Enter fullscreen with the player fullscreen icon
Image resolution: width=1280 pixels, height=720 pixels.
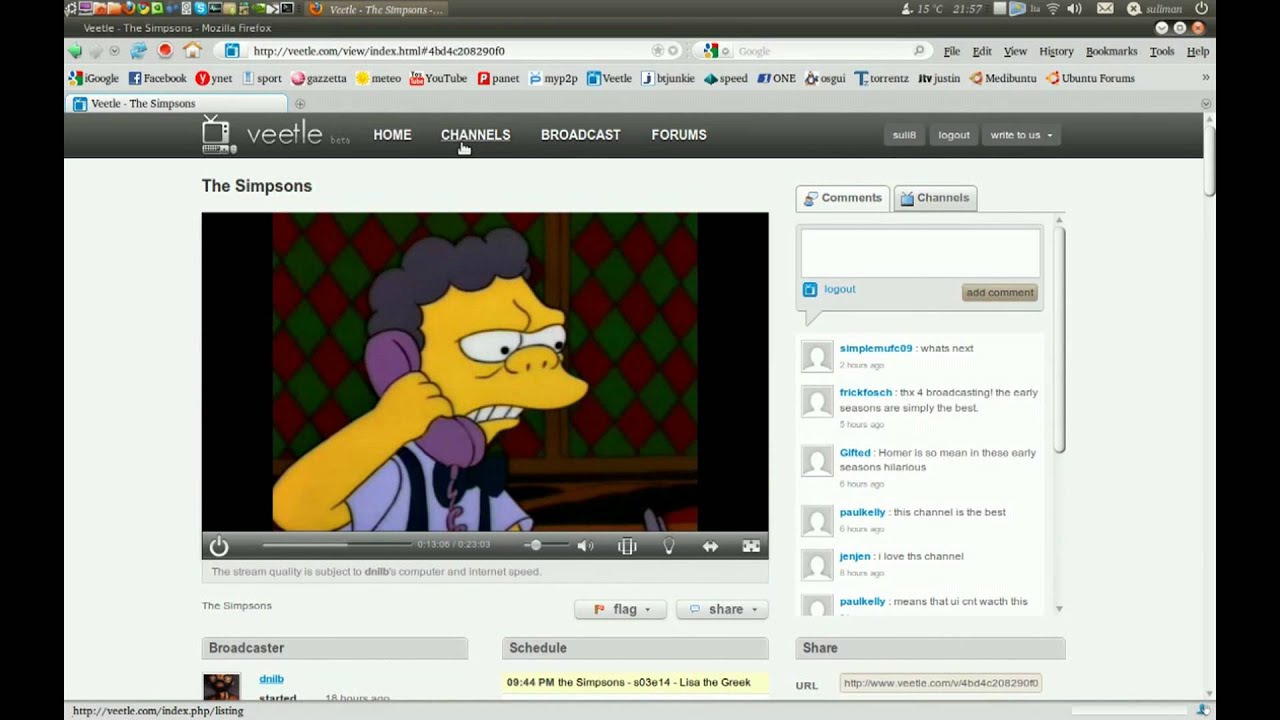pyautogui.click(x=751, y=546)
